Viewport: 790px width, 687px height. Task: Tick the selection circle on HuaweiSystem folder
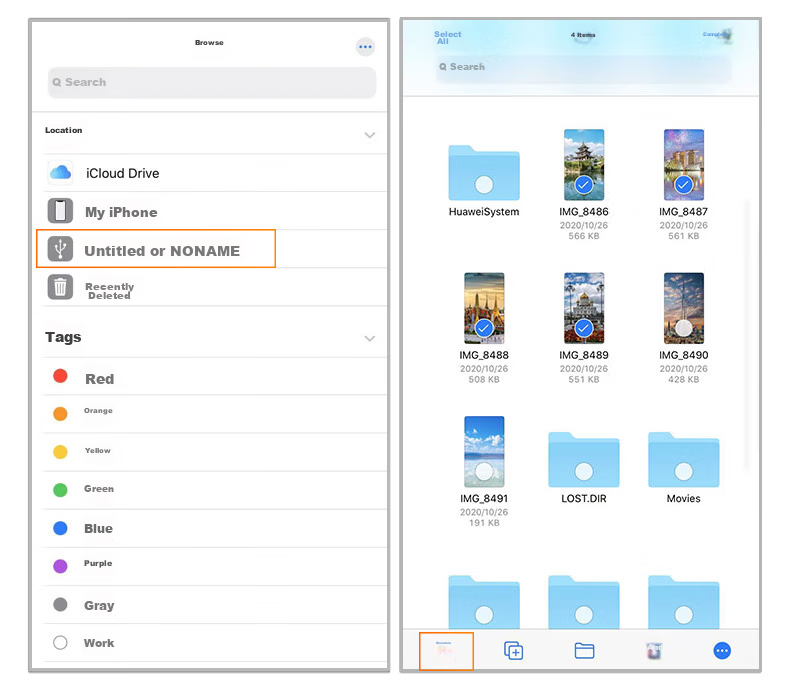coord(484,185)
